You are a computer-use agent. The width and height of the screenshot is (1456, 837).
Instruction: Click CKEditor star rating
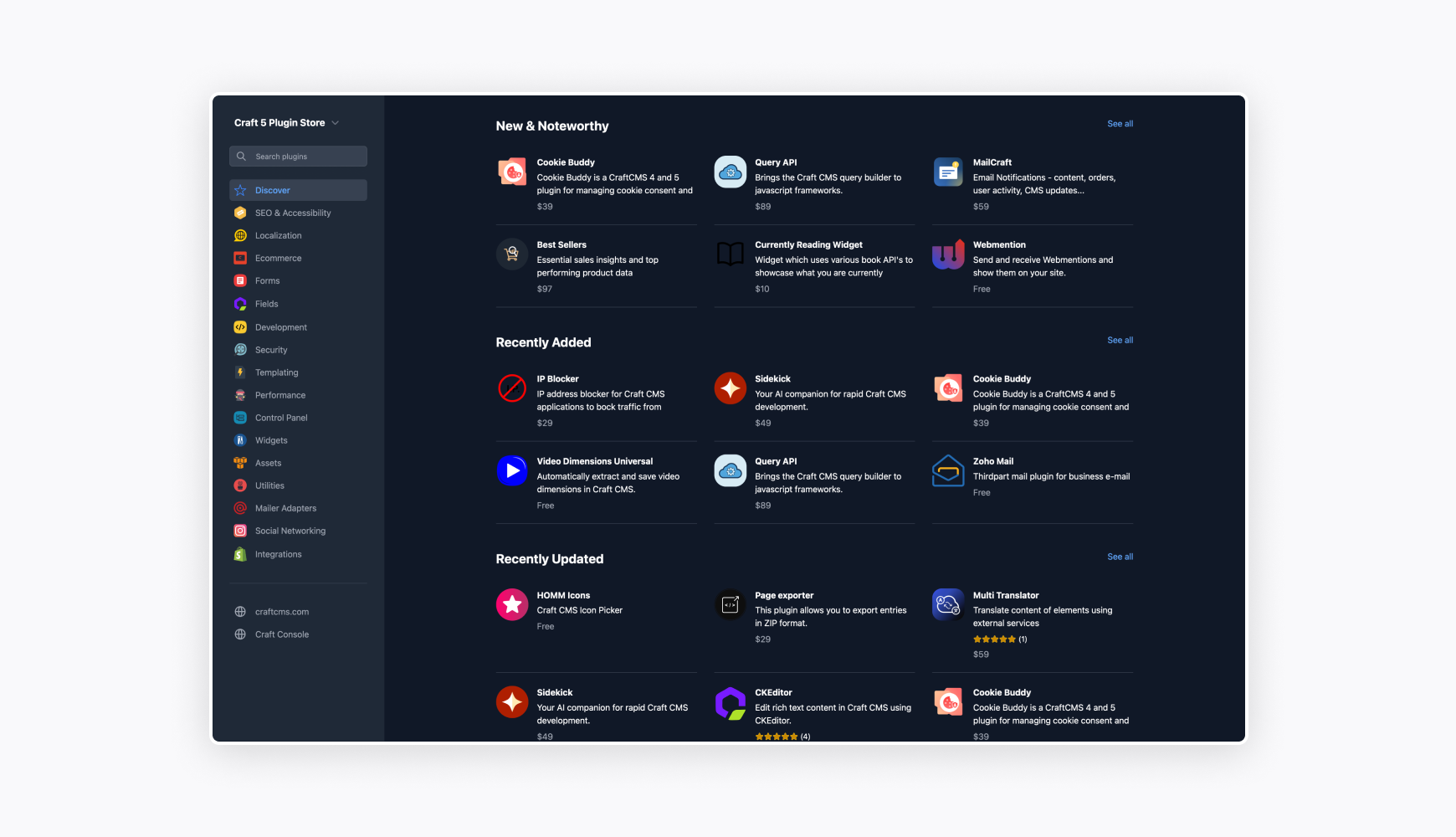coord(777,737)
